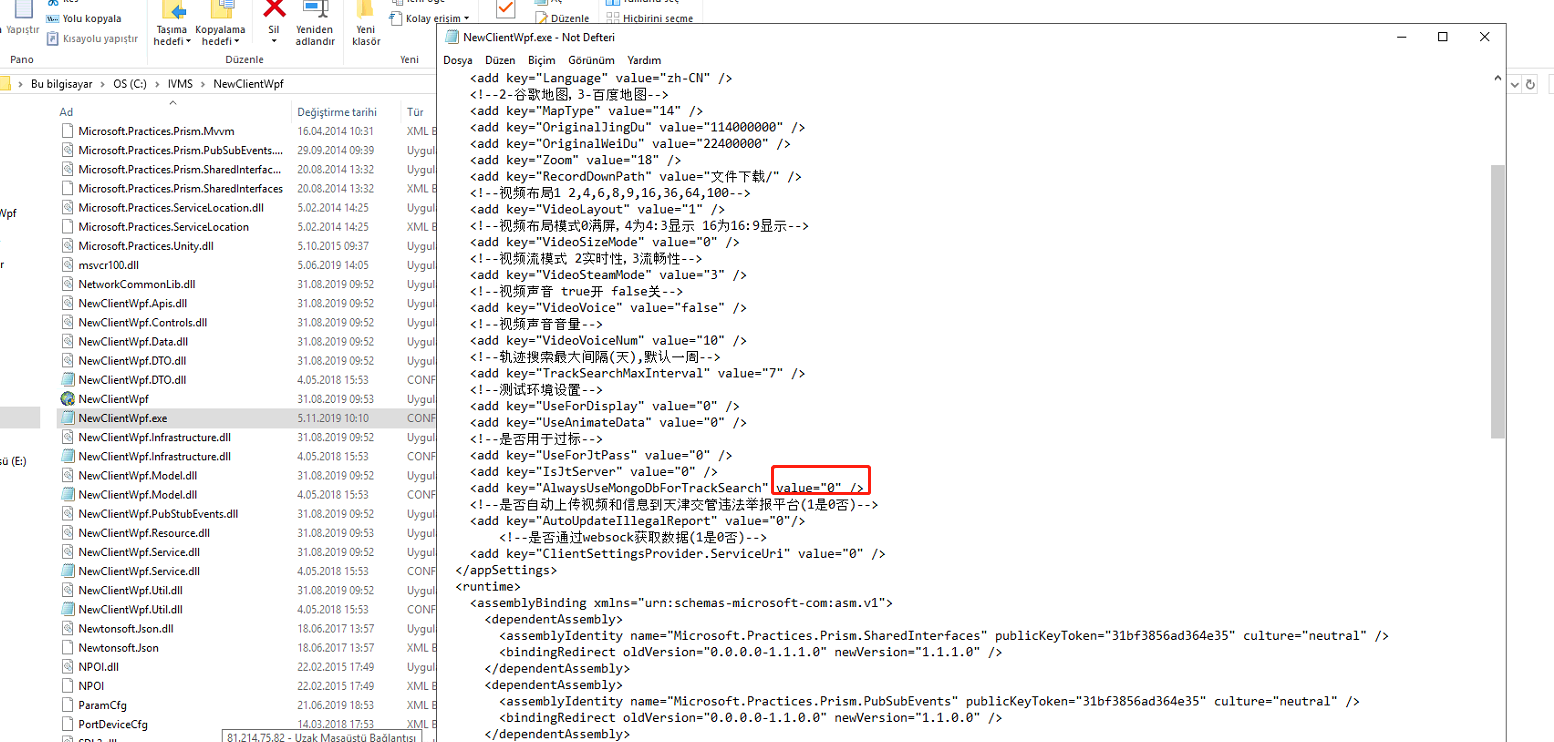Click the Notepad scrollbar up arrow

tap(1497, 78)
